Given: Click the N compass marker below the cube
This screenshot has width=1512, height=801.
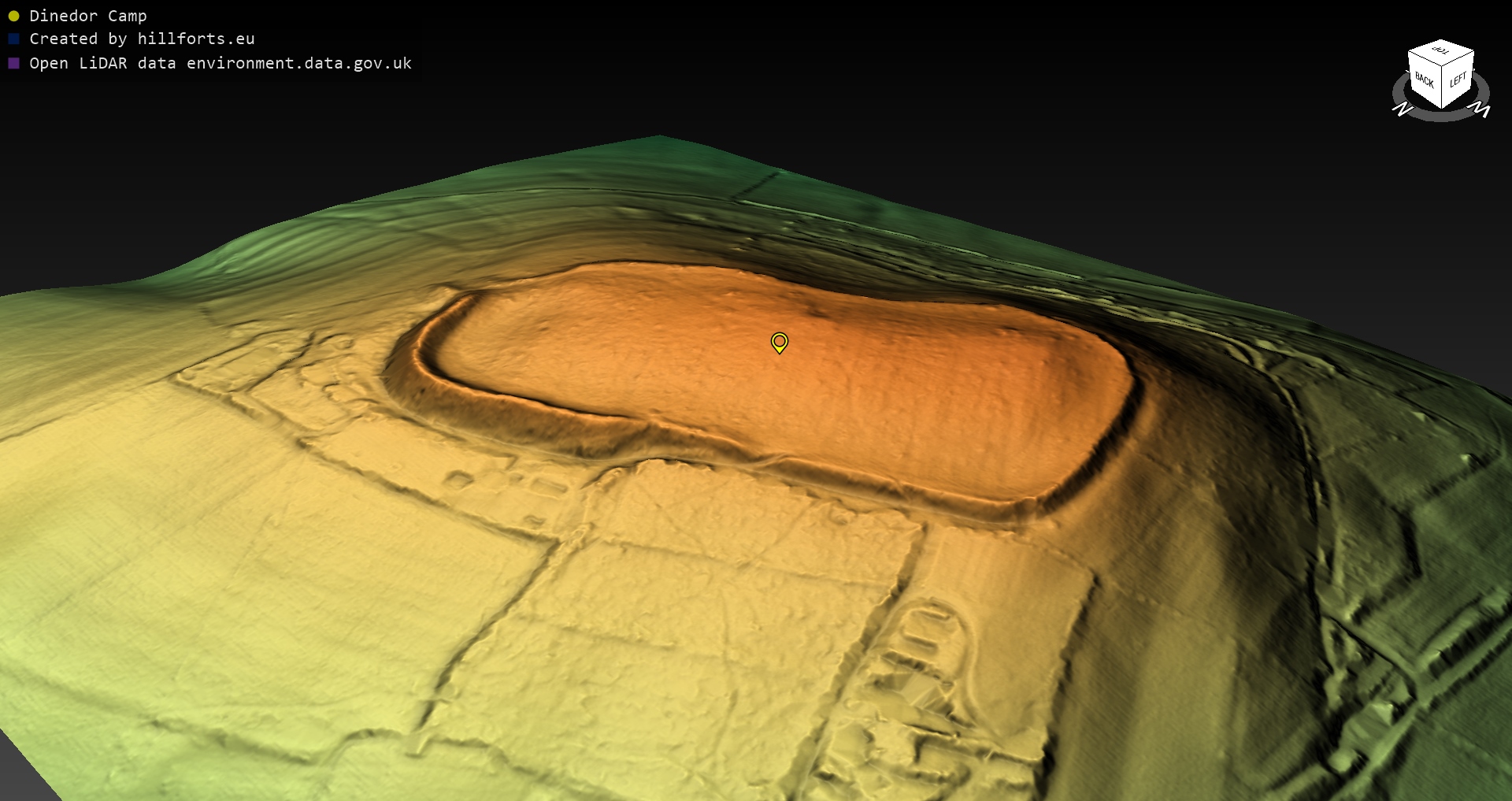Looking at the screenshot, I should tap(1402, 109).
